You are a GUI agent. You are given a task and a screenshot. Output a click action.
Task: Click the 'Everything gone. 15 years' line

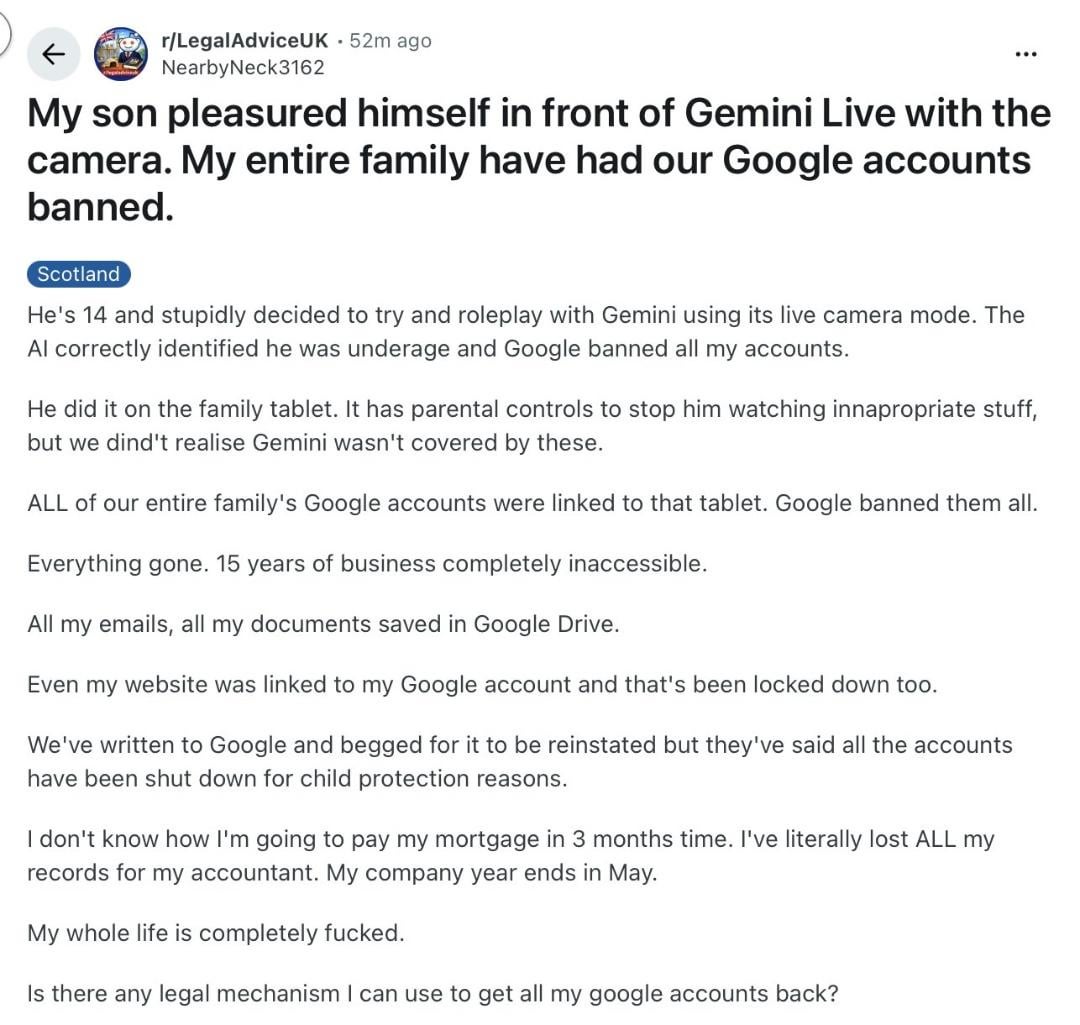pyautogui.click(x=367, y=564)
